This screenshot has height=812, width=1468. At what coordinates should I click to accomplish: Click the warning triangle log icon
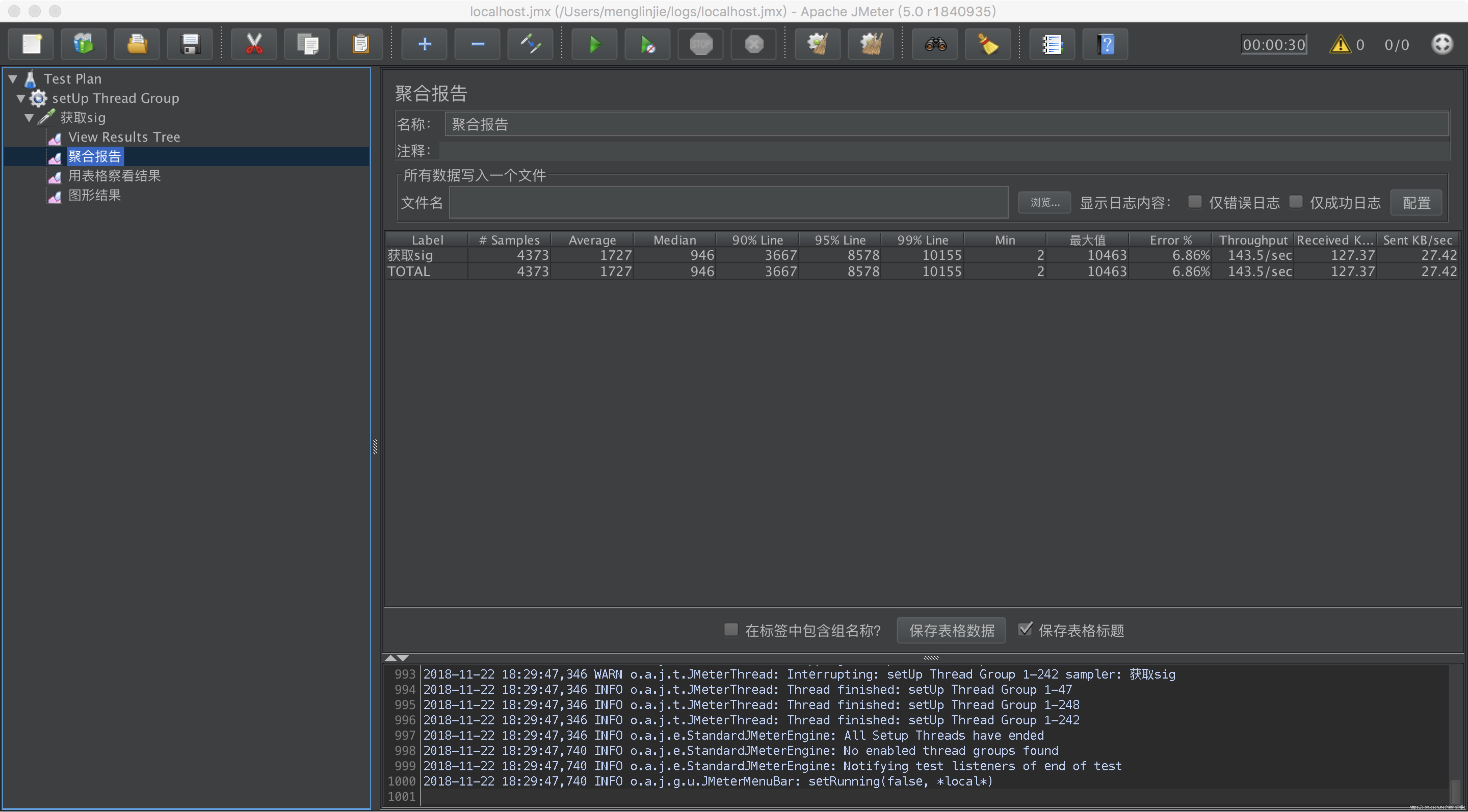point(1340,44)
